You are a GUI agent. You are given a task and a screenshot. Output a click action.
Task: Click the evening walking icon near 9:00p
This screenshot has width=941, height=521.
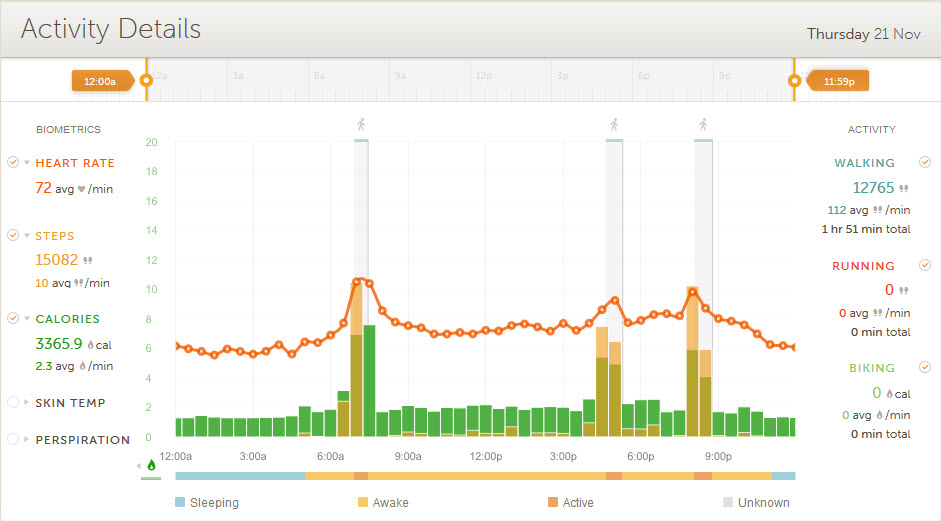click(703, 125)
